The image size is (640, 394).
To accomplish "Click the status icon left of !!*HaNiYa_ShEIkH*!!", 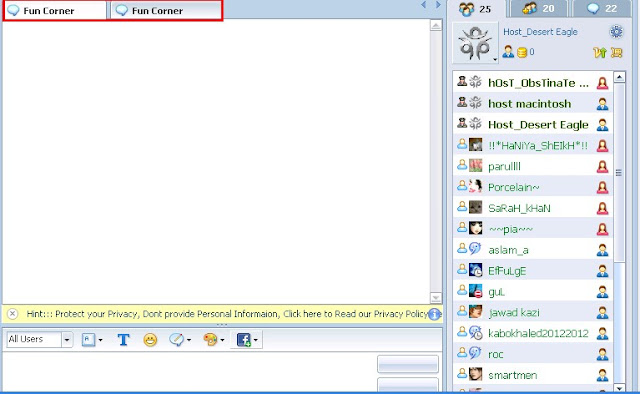I will click(462, 144).
